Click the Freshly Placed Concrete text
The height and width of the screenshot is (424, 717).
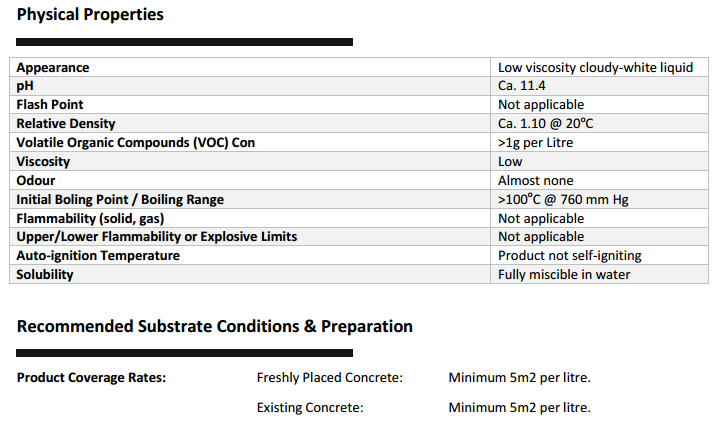[330, 378]
